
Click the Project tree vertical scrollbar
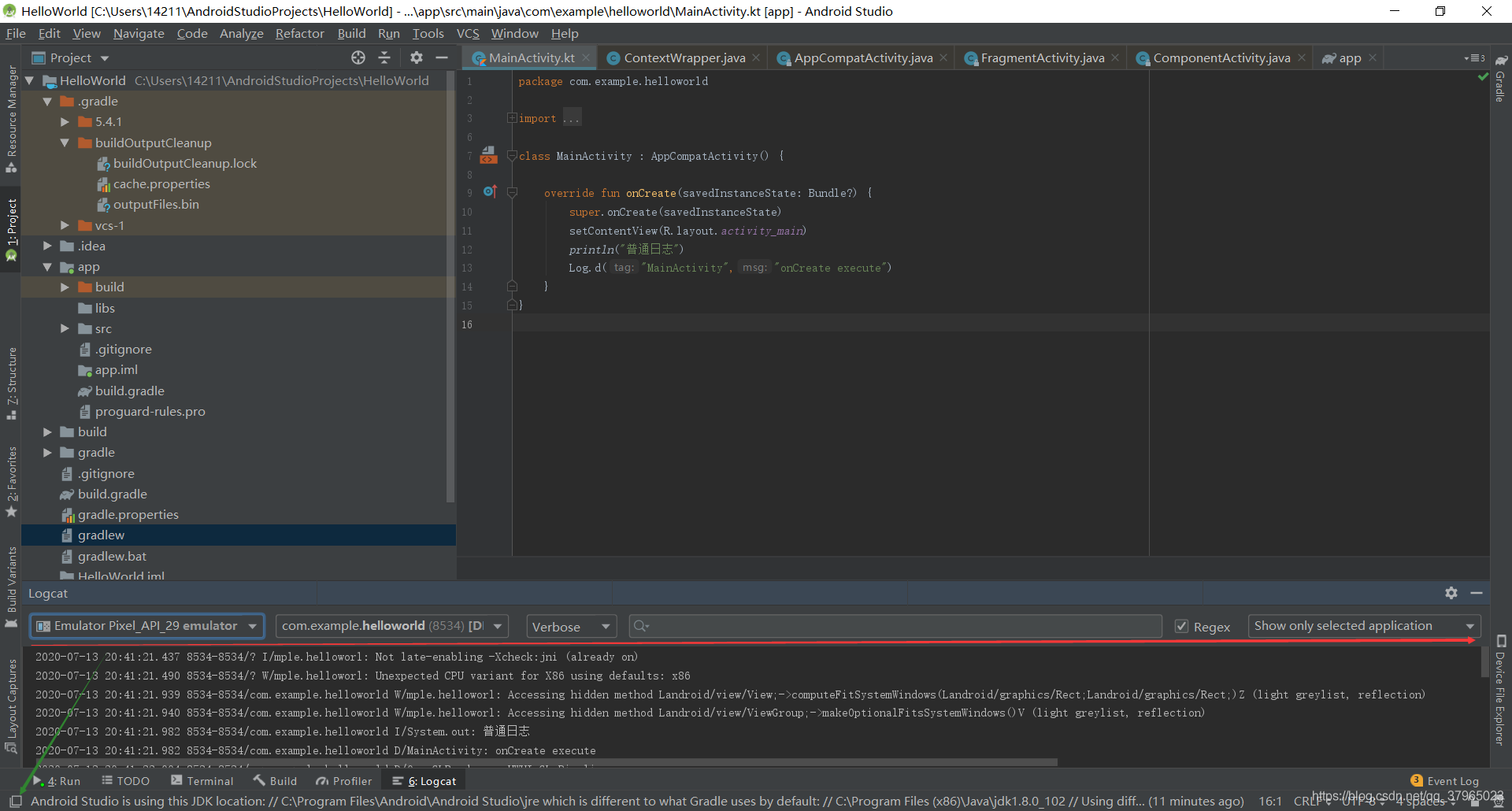point(450,287)
